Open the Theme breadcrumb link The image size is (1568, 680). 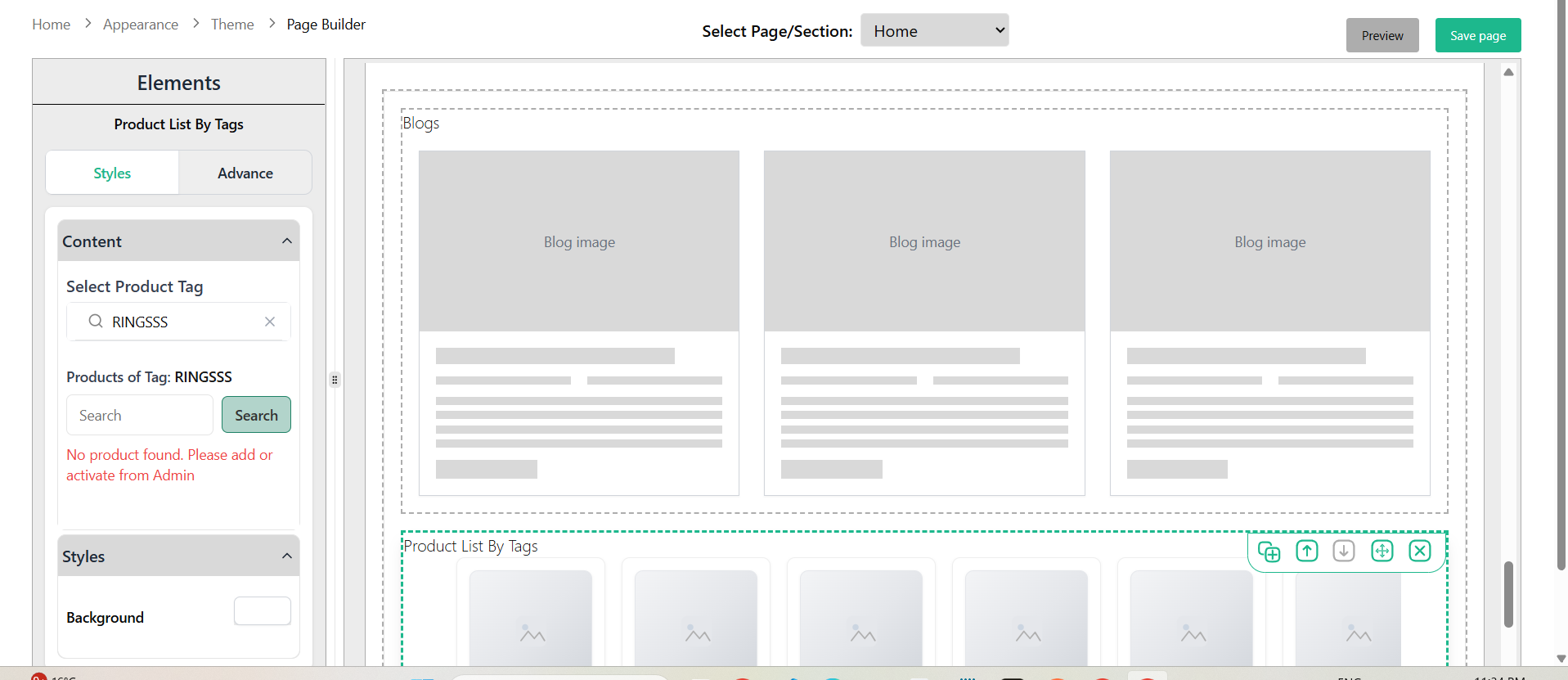[x=232, y=25]
